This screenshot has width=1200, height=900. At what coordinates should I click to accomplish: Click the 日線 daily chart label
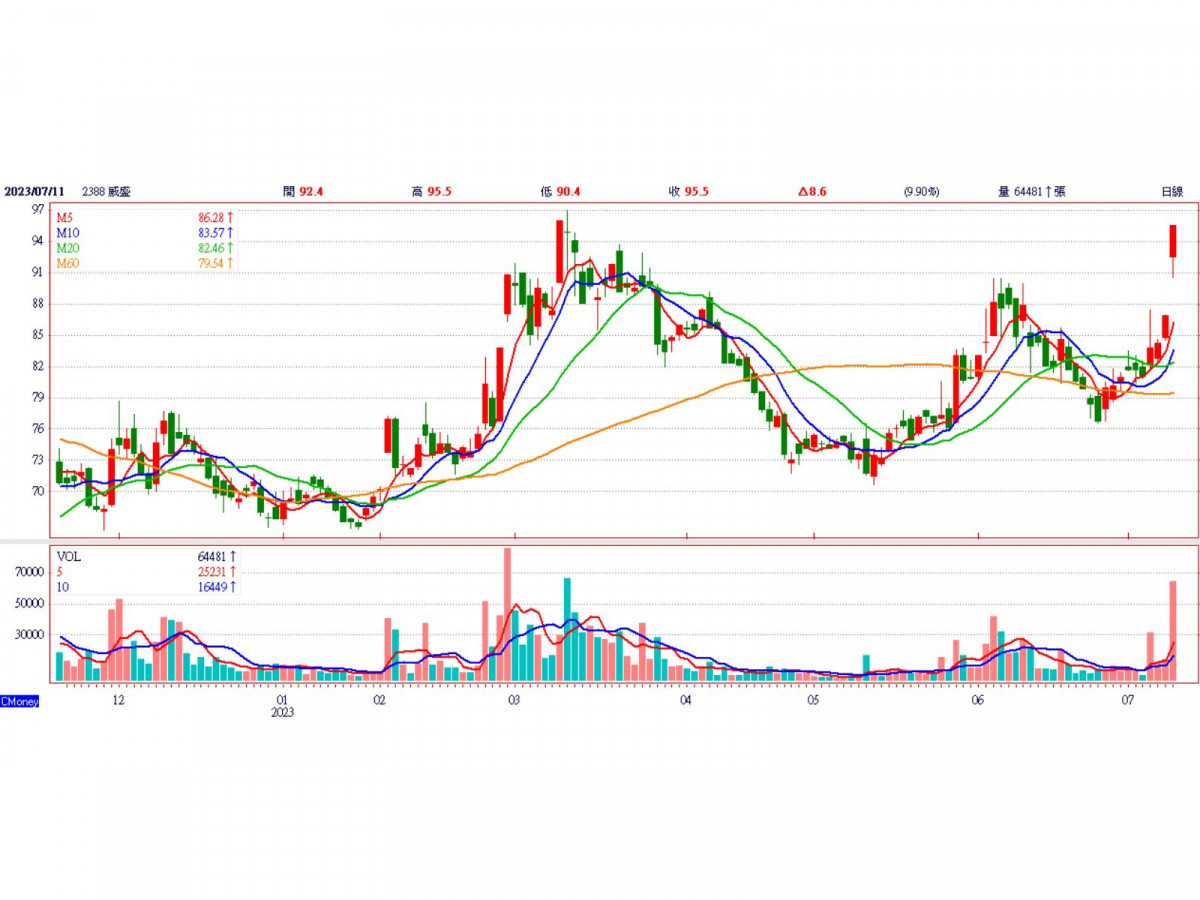tap(1171, 191)
